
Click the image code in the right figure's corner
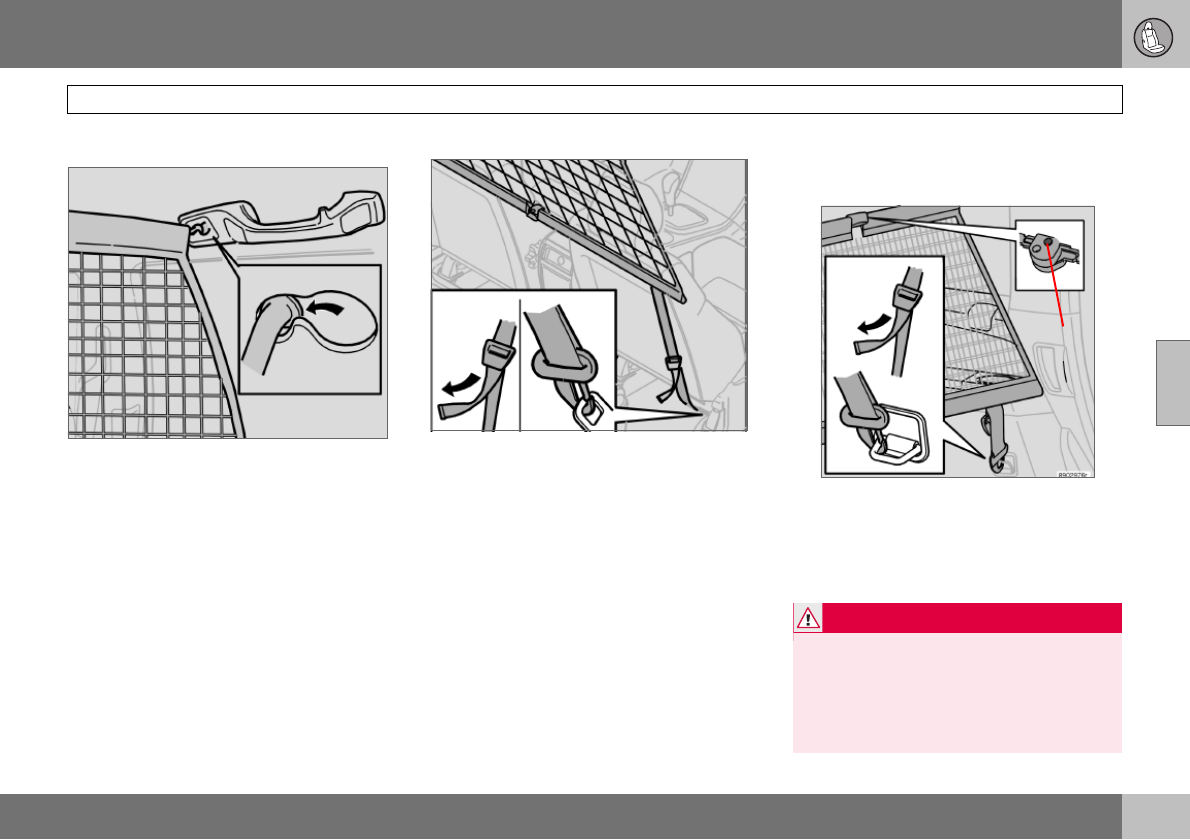coord(1072,475)
